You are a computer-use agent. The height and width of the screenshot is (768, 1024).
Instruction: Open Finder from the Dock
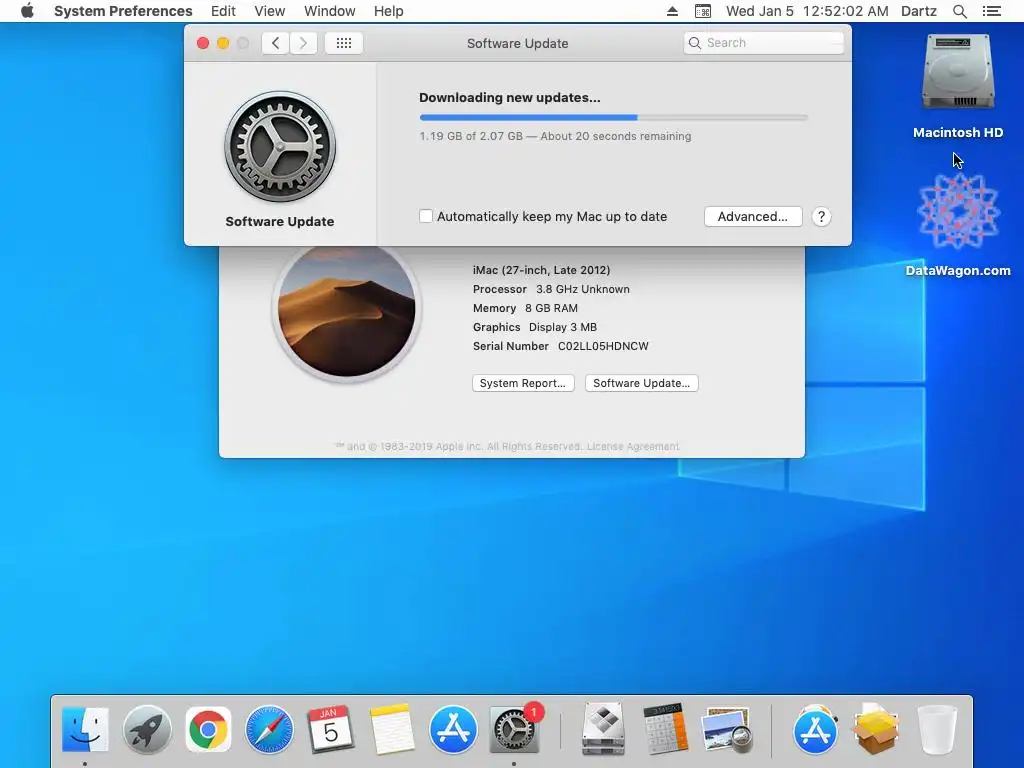(x=85, y=729)
